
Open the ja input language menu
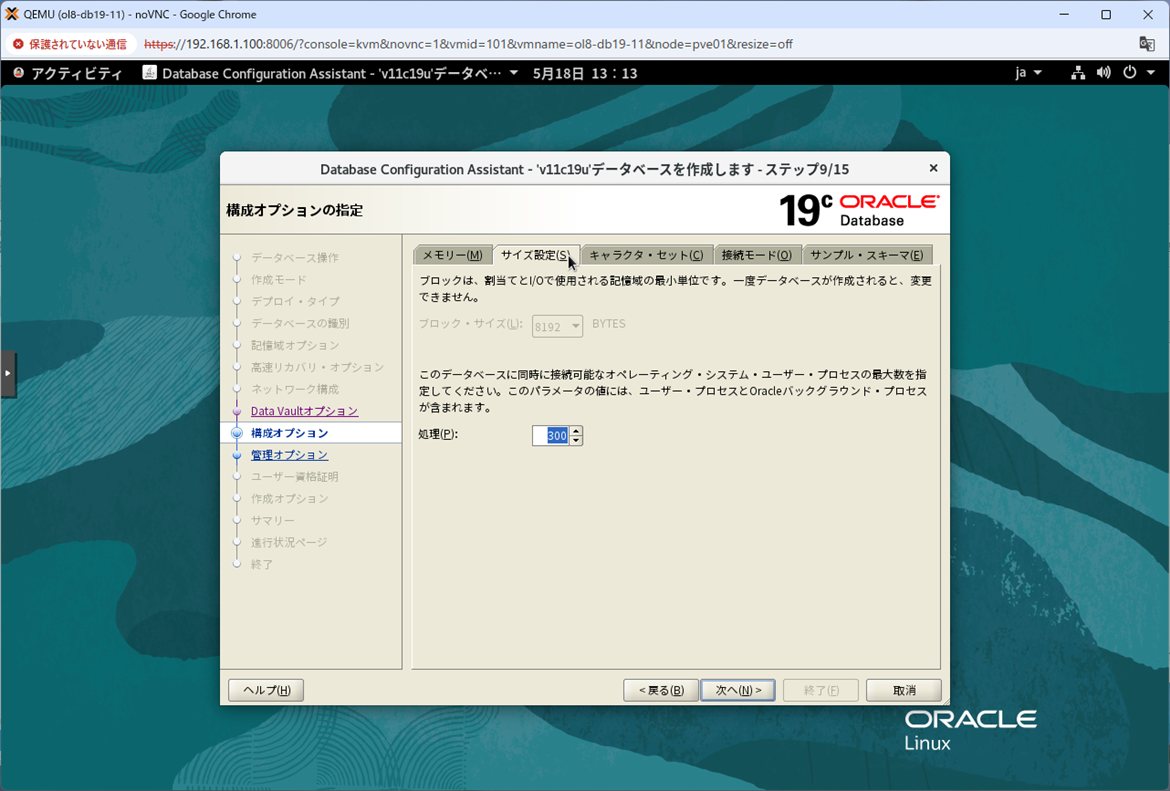tap(1028, 73)
